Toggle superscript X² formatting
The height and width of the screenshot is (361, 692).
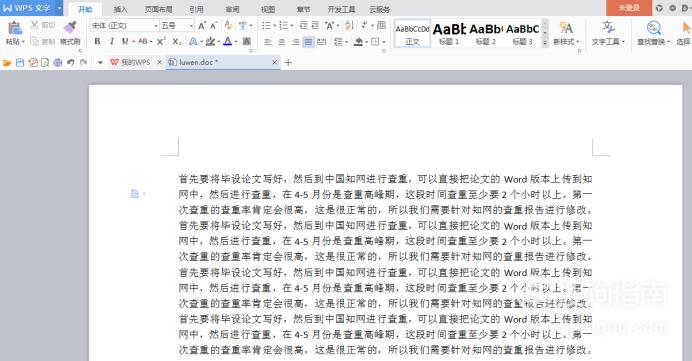click(x=162, y=41)
